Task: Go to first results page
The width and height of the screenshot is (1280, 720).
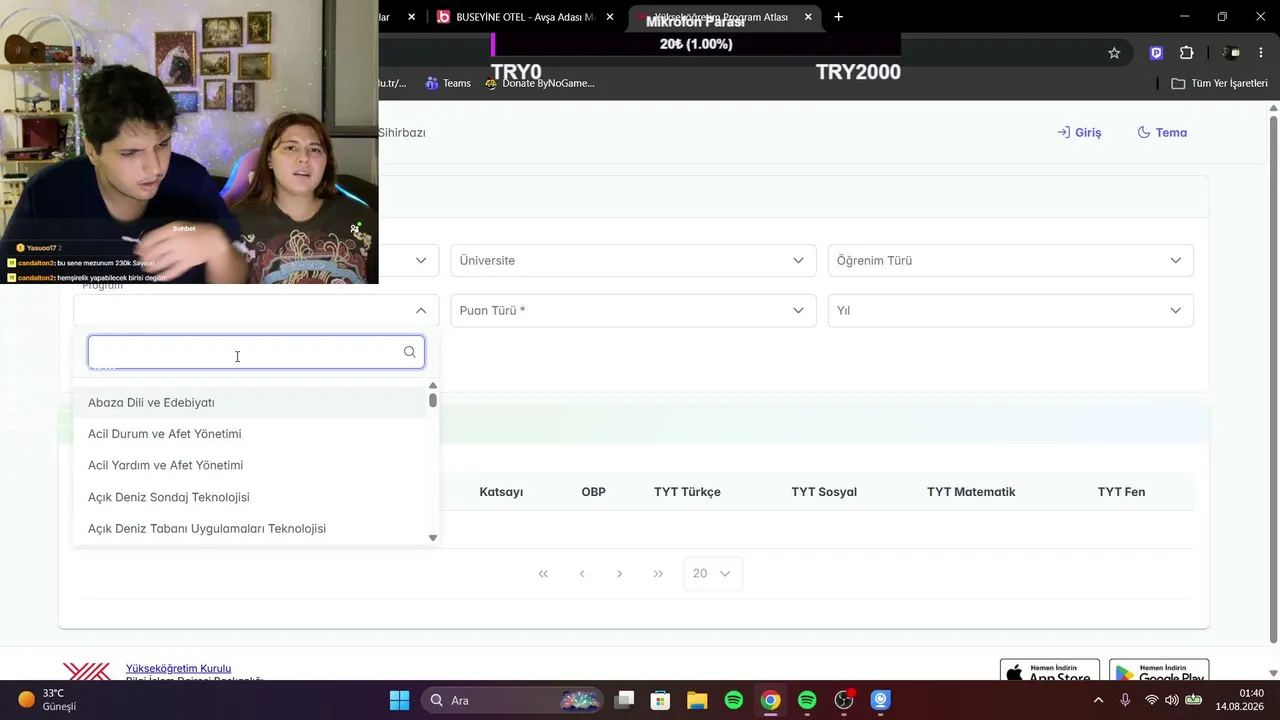Action: click(543, 574)
